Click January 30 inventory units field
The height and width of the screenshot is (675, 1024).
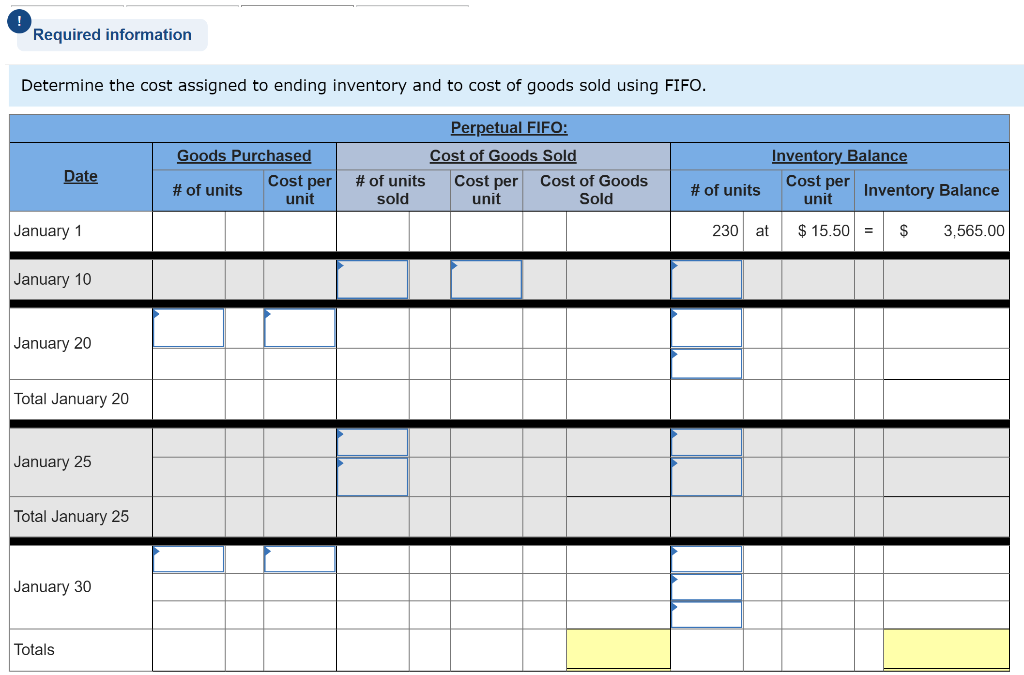tap(706, 559)
